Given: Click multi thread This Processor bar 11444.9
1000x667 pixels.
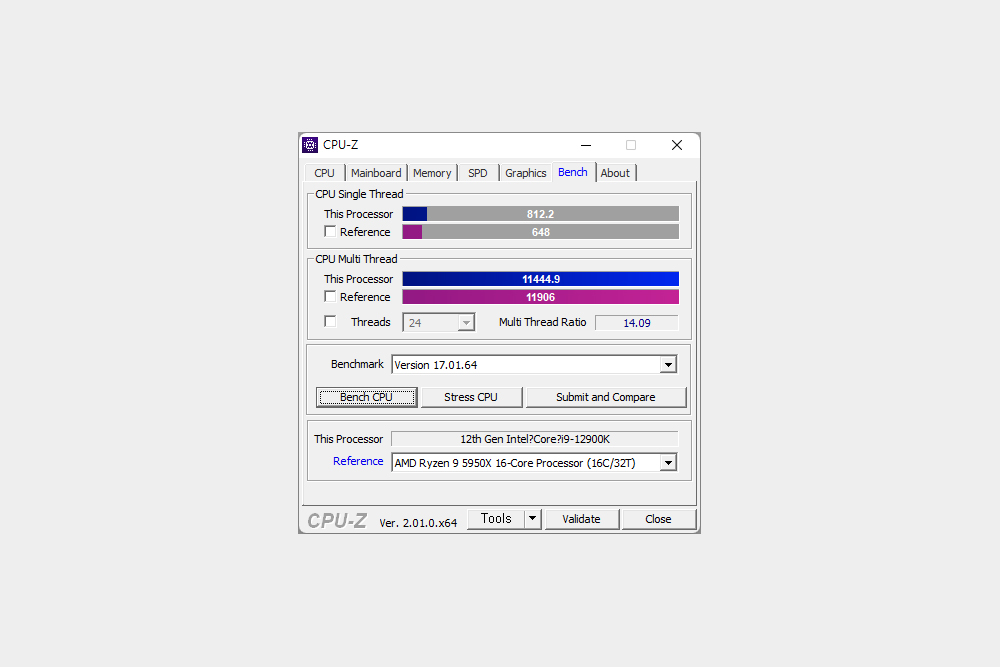Looking at the screenshot, I should pyautogui.click(x=540, y=279).
